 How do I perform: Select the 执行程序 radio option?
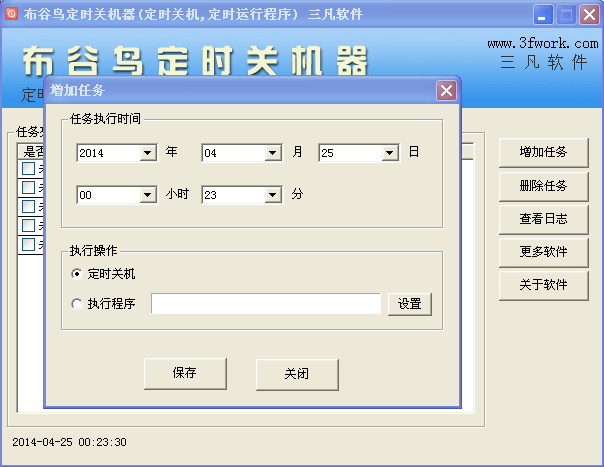pos(77,303)
